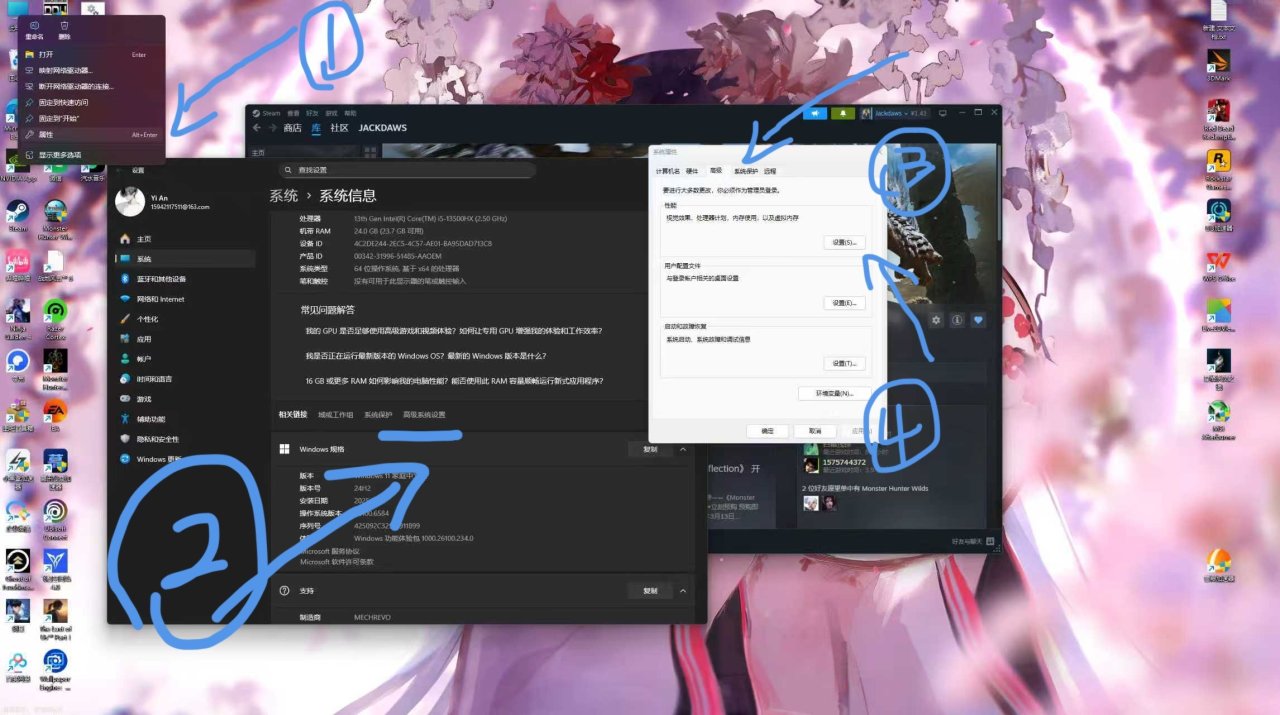Collapse the Windows 规格 section chevron
Viewport: 1280px width, 715px height.
coord(683,450)
